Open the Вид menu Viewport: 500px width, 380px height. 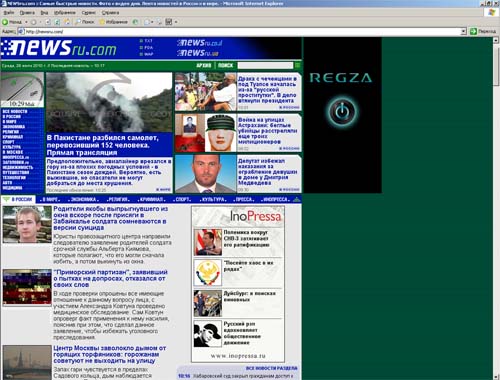click(44, 12)
